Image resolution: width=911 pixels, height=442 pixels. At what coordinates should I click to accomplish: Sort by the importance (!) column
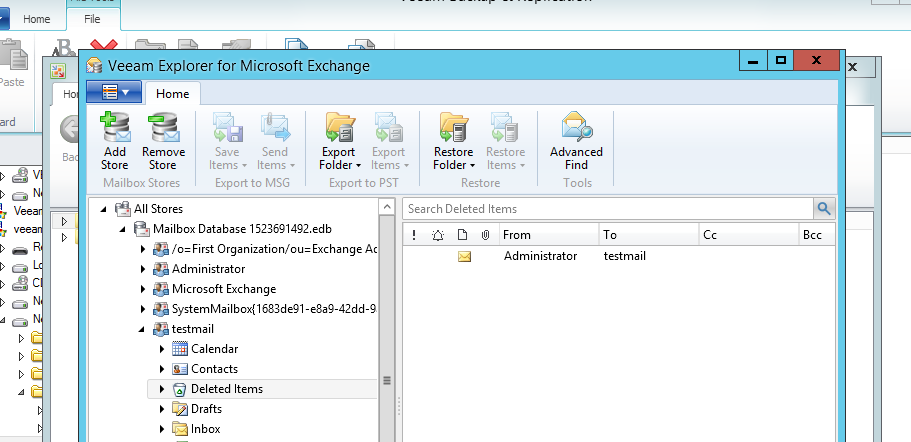[414, 235]
